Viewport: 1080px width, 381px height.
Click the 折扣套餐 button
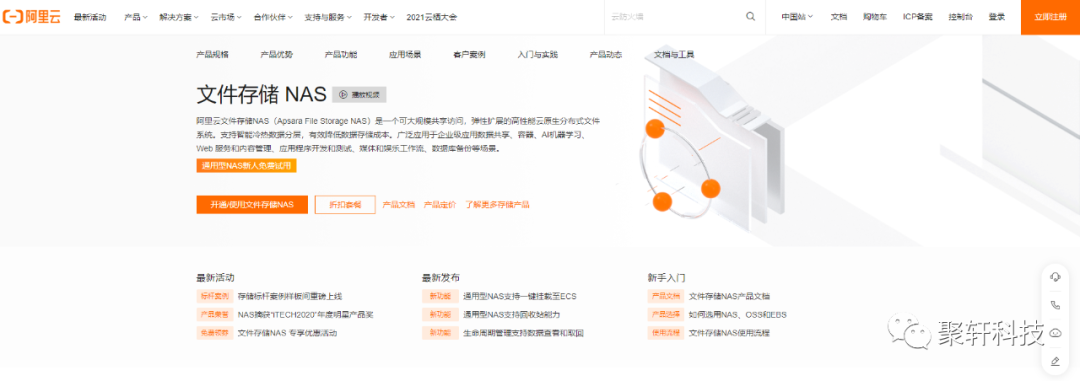345,205
